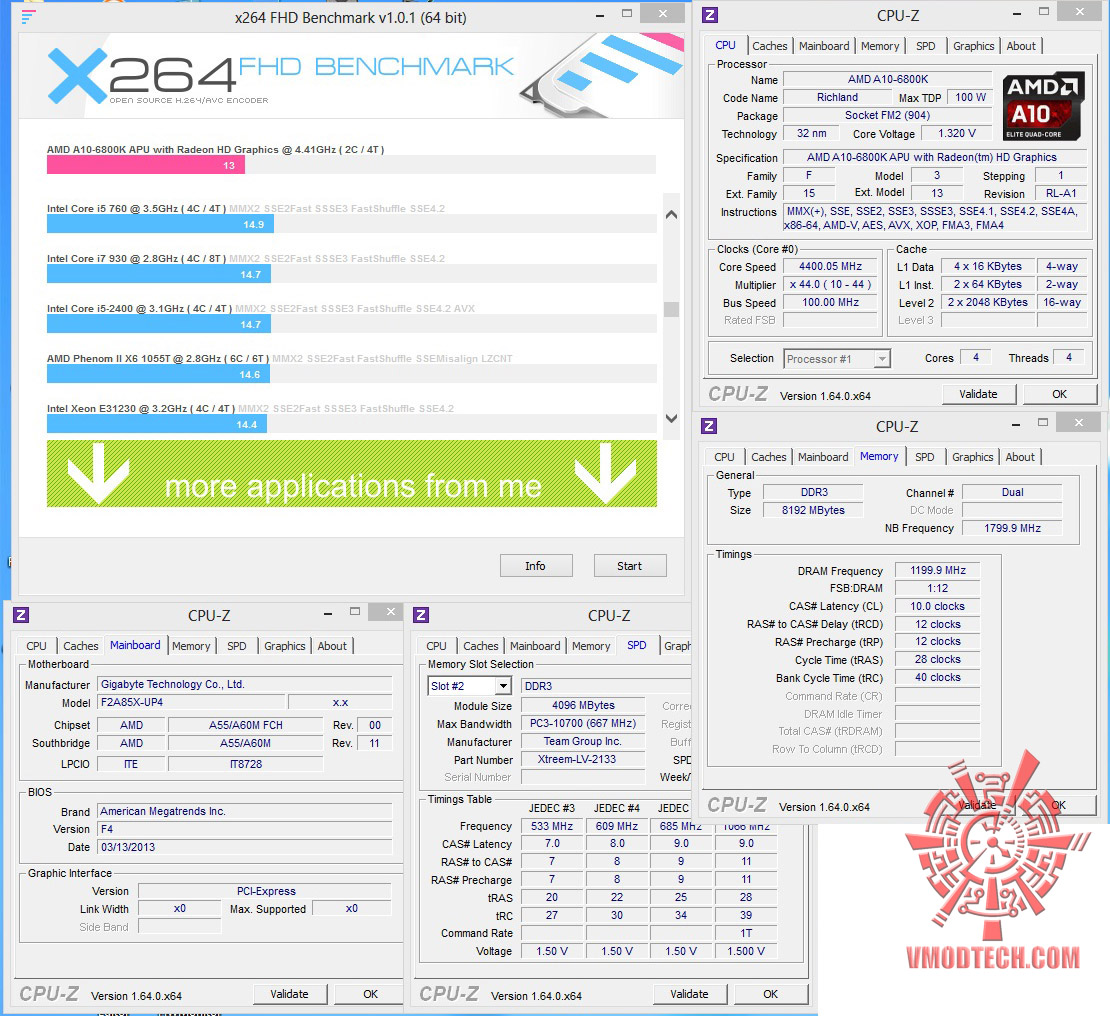This screenshot has height=1016, width=1110.
Task: Click the scroll-up chevron in benchmark results
Action: pos(672,214)
